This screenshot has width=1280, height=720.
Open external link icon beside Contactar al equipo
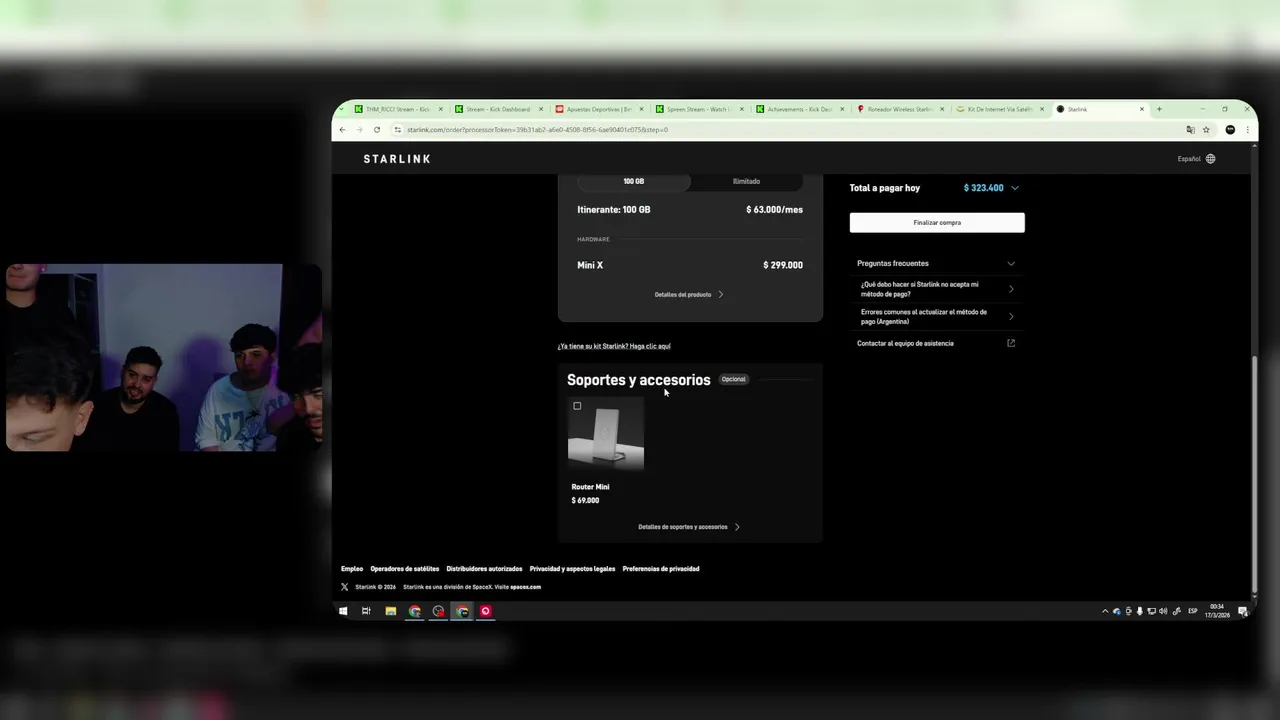tap(1011, 343)
